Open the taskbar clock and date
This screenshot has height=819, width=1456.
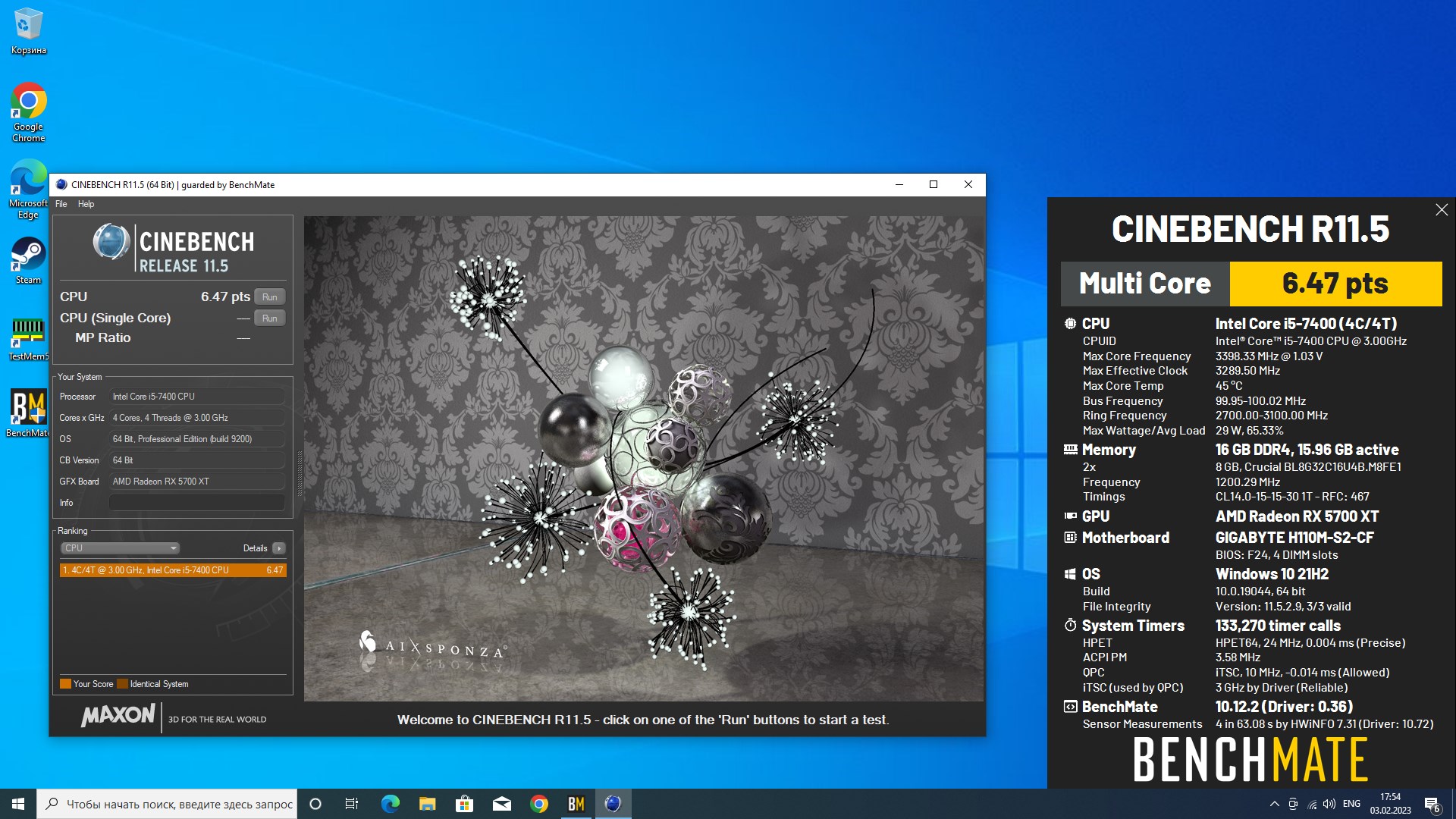pyautogui.click(x=1390, y=804)
